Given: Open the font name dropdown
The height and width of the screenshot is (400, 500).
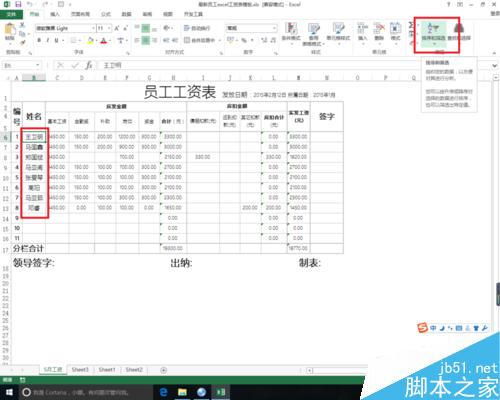Looking at the screenshot, I should pyautogui.click(x=93, y=28).
